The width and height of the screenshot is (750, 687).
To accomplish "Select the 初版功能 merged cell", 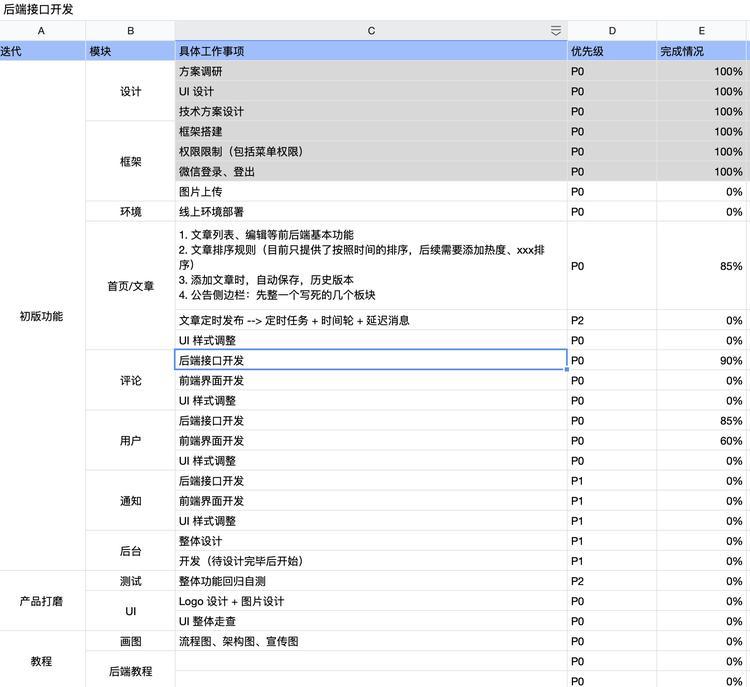I will [42, 316].
